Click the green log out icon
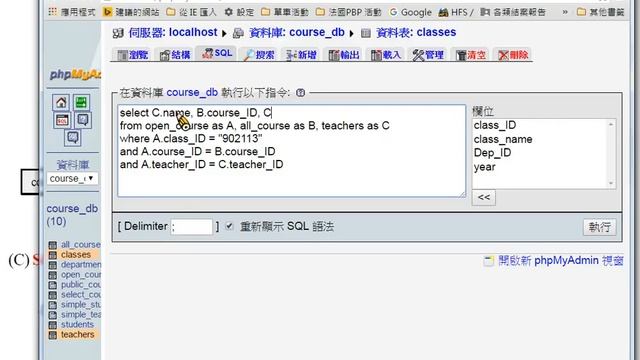This screenshot has height=360, width=640. (x=81, y=102)
